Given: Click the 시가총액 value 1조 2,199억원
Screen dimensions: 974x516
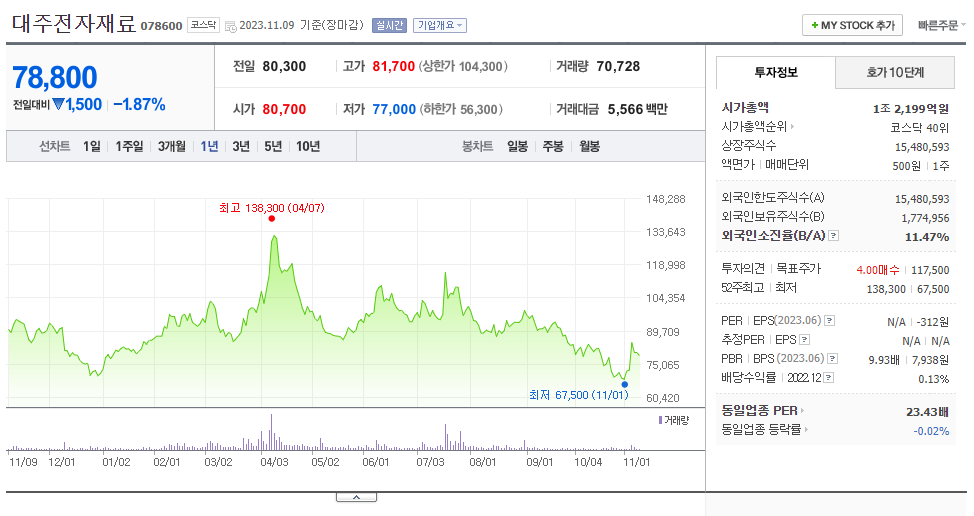Looking at the screenshot, I should click(911, 109).
